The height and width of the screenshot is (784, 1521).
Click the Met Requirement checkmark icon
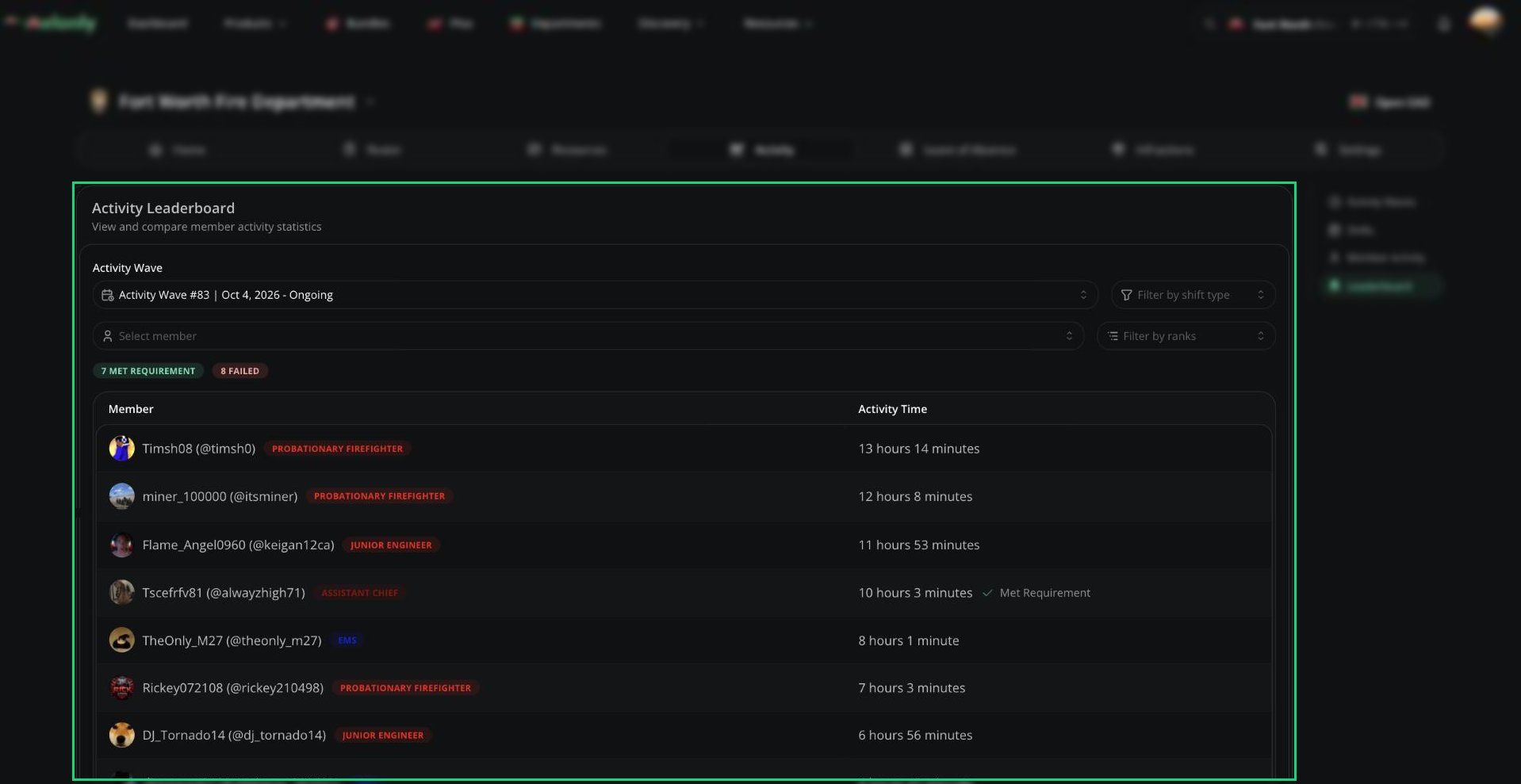(x=987, y=593)
